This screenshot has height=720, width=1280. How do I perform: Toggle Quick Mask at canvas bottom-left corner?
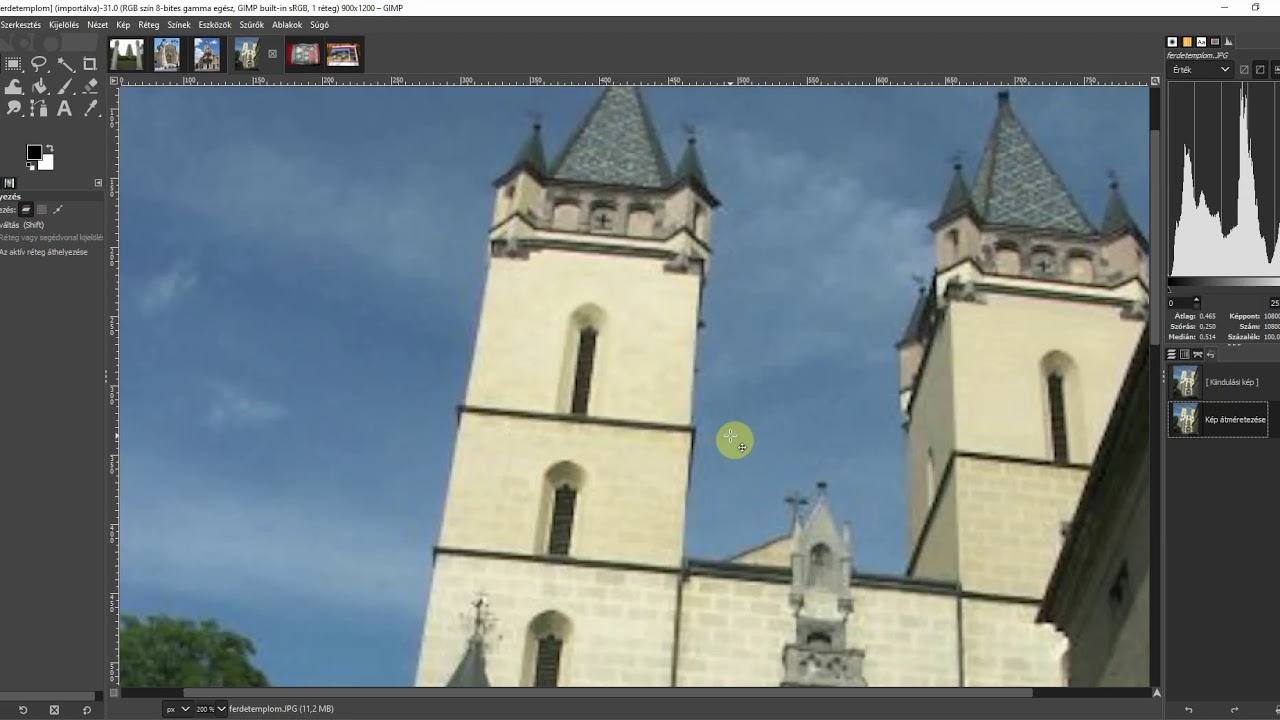[x=114, y=692]
